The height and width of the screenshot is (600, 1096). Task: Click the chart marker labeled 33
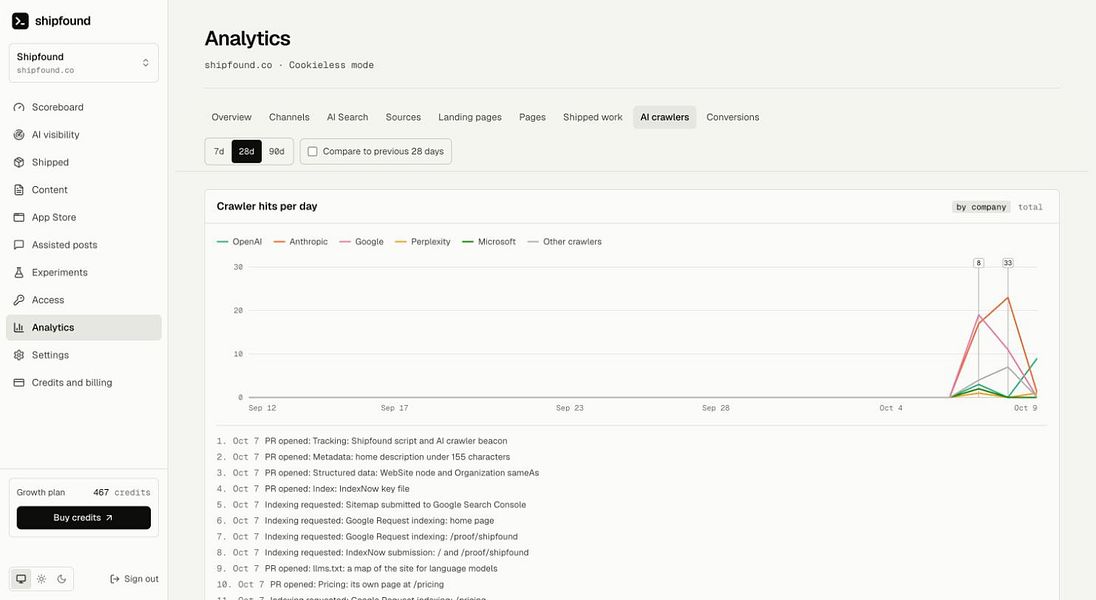tap(1007, 263)
